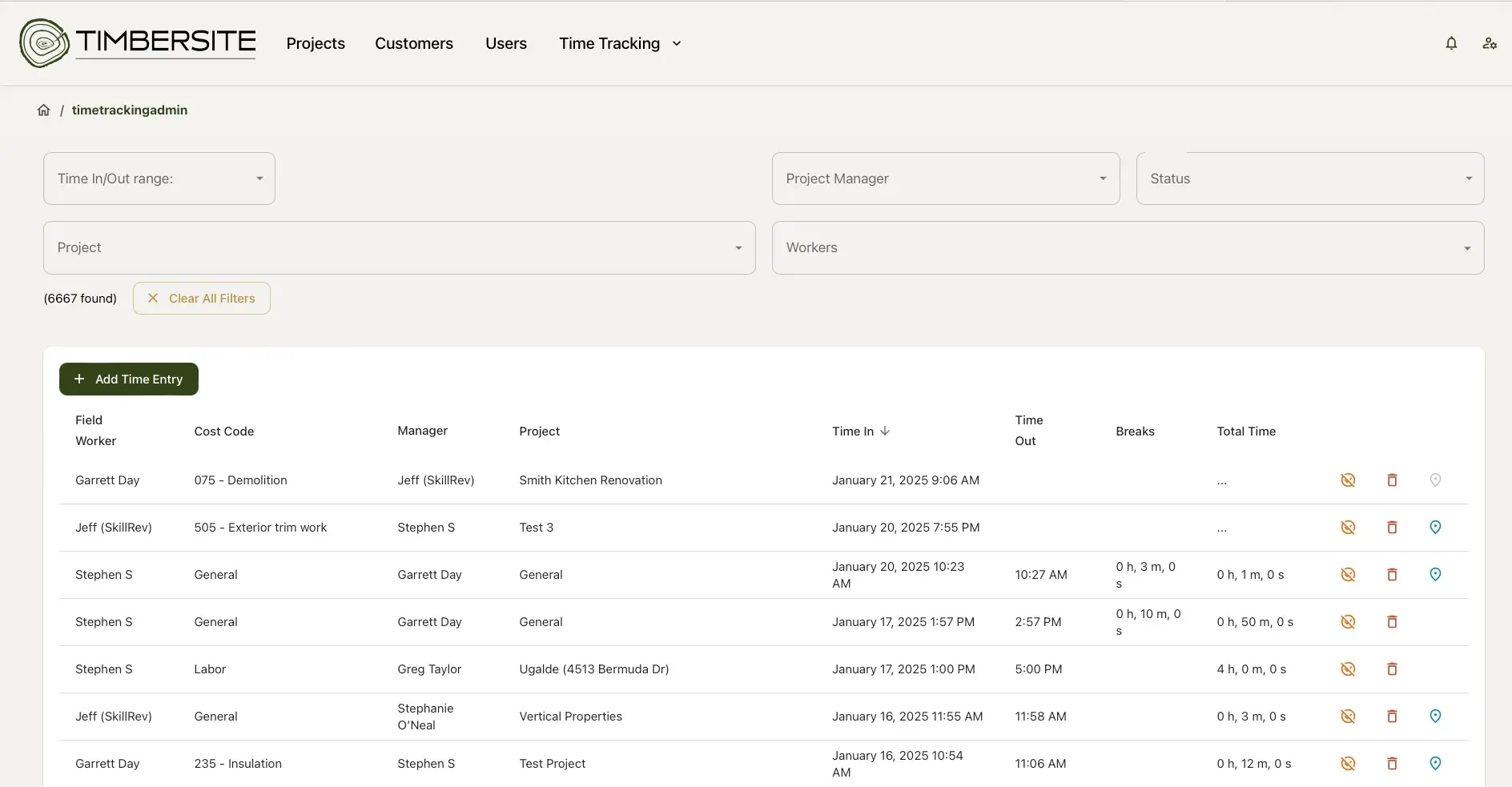Open the Time Tracking menu
The image size is (1512, 787).
click(x=619, y=43)
